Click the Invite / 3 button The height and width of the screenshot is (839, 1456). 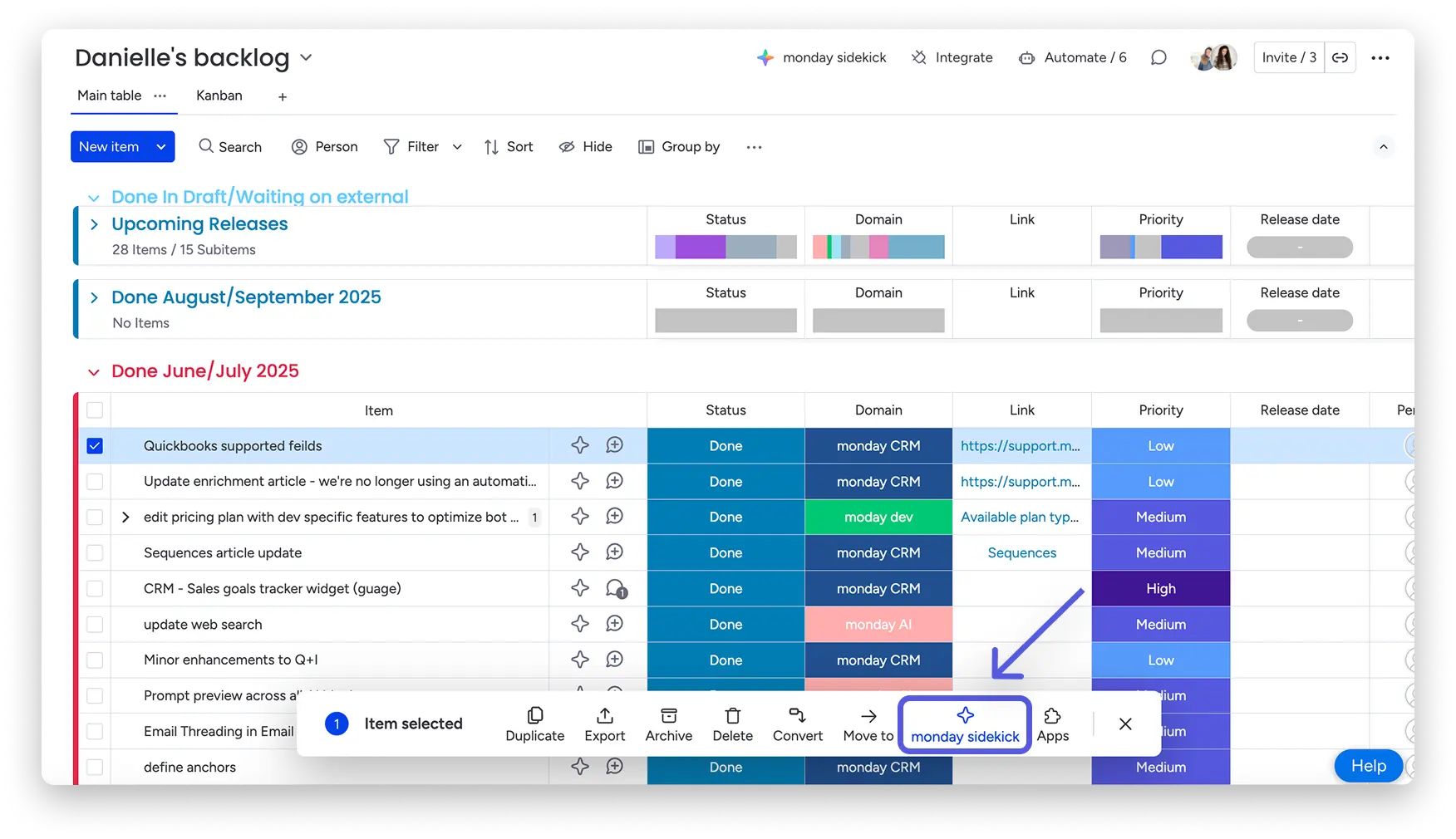(1289, 57)
